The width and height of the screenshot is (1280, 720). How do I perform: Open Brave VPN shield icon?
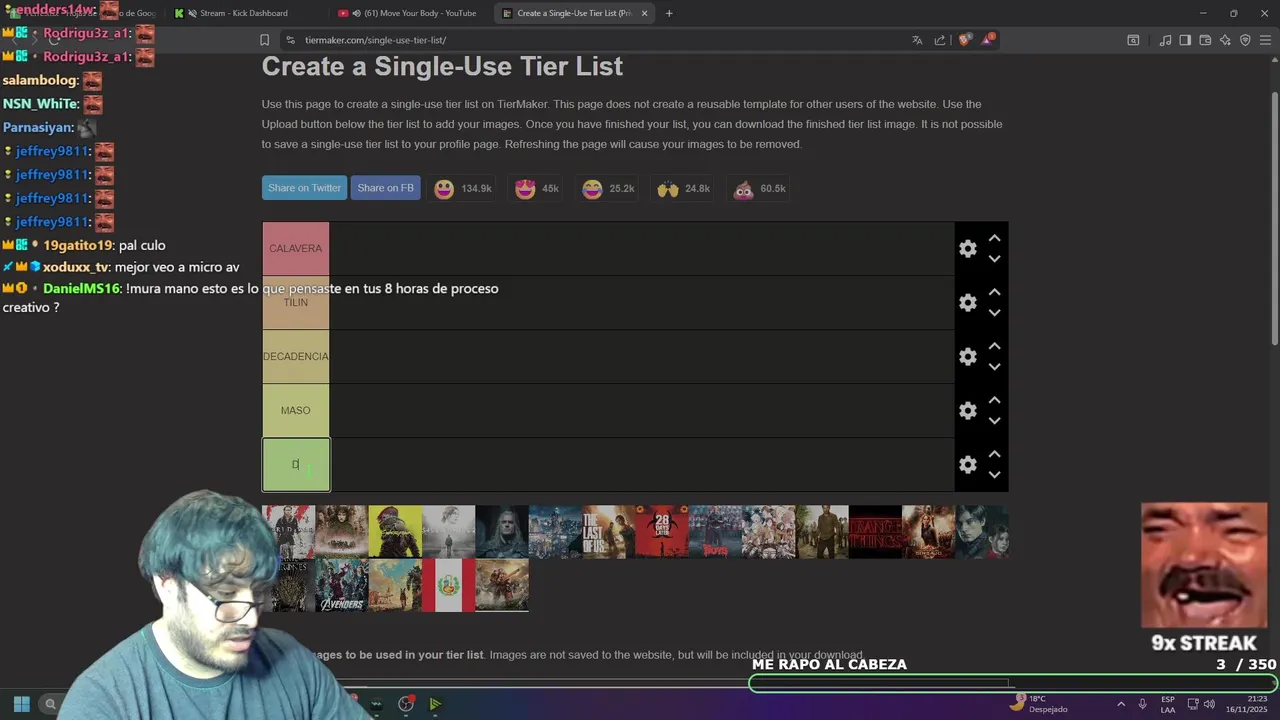coord(1245,40)
